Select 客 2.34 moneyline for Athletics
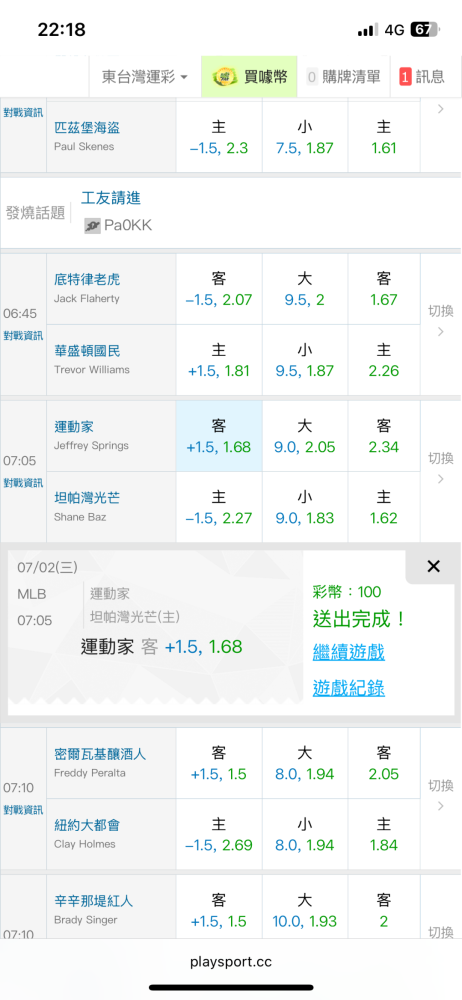 click(x=384, y=436)
